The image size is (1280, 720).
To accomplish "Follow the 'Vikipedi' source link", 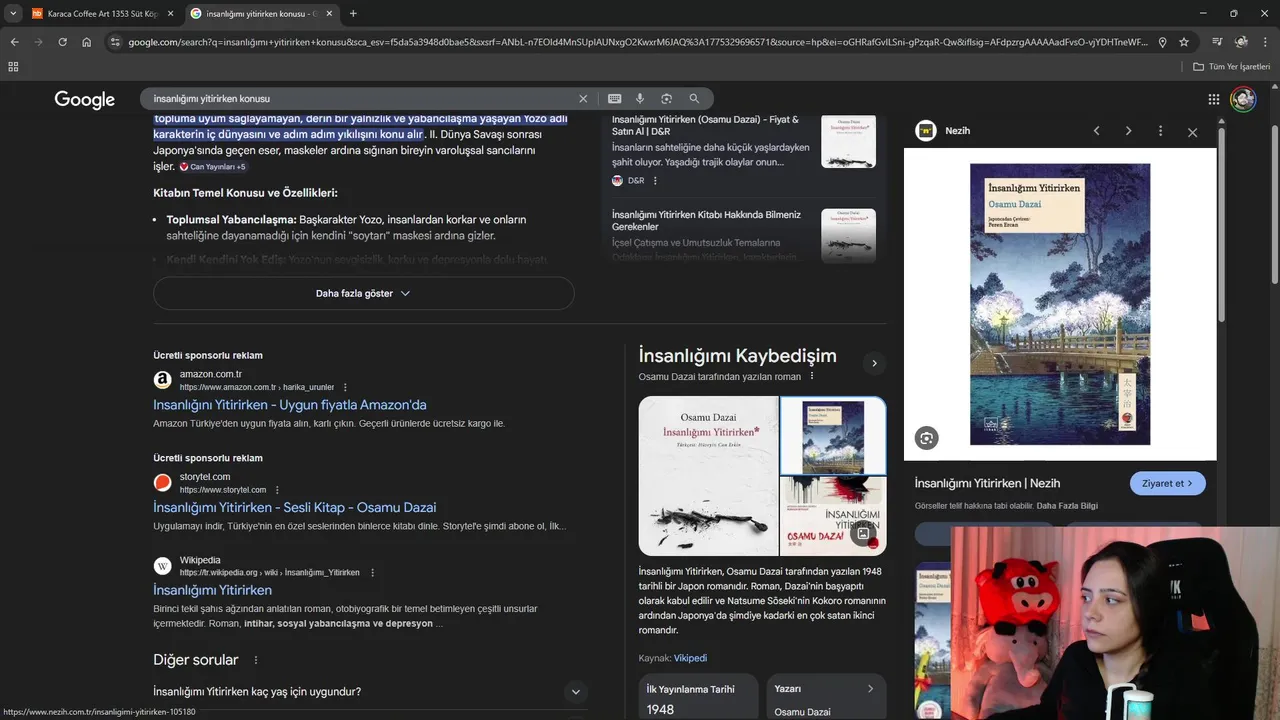I will 690,658.
